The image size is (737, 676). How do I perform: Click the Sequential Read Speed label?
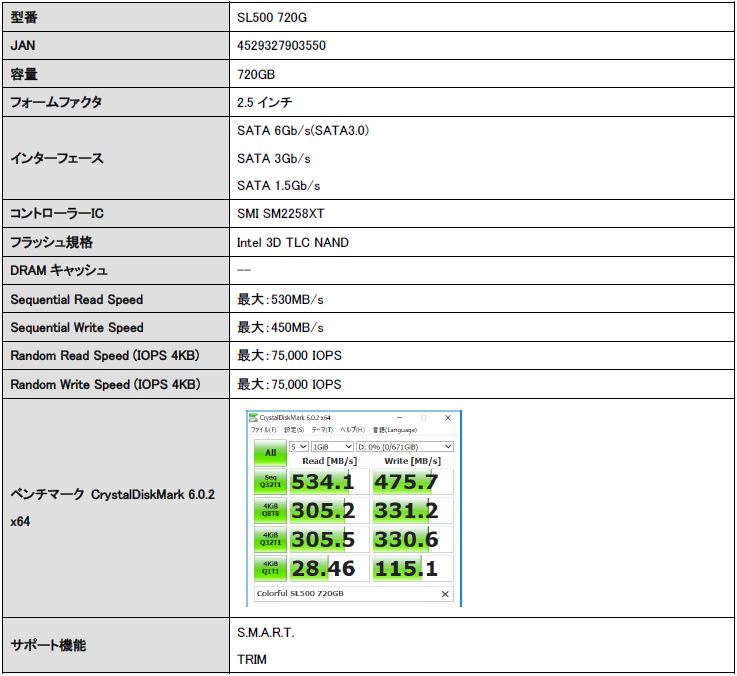(x=77, y=299)
